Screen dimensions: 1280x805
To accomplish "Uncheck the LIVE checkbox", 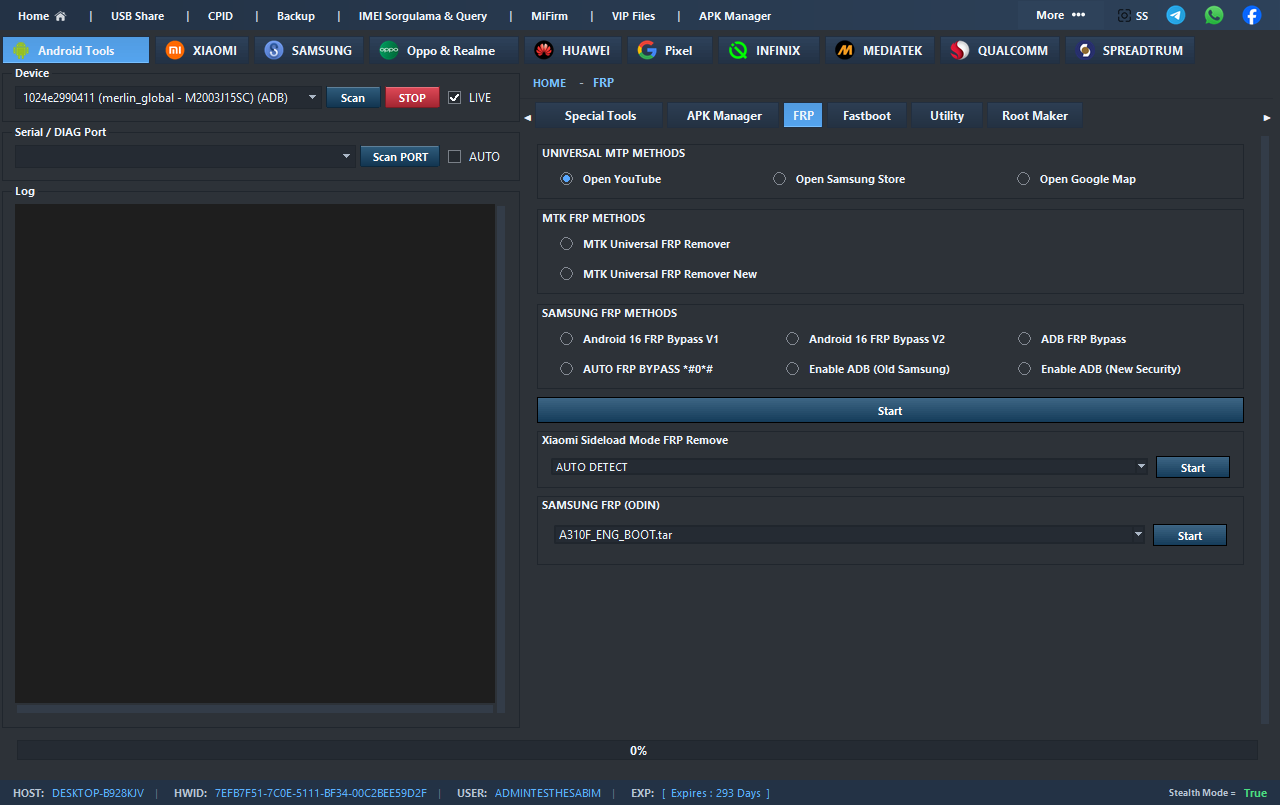I will (455, 98).
